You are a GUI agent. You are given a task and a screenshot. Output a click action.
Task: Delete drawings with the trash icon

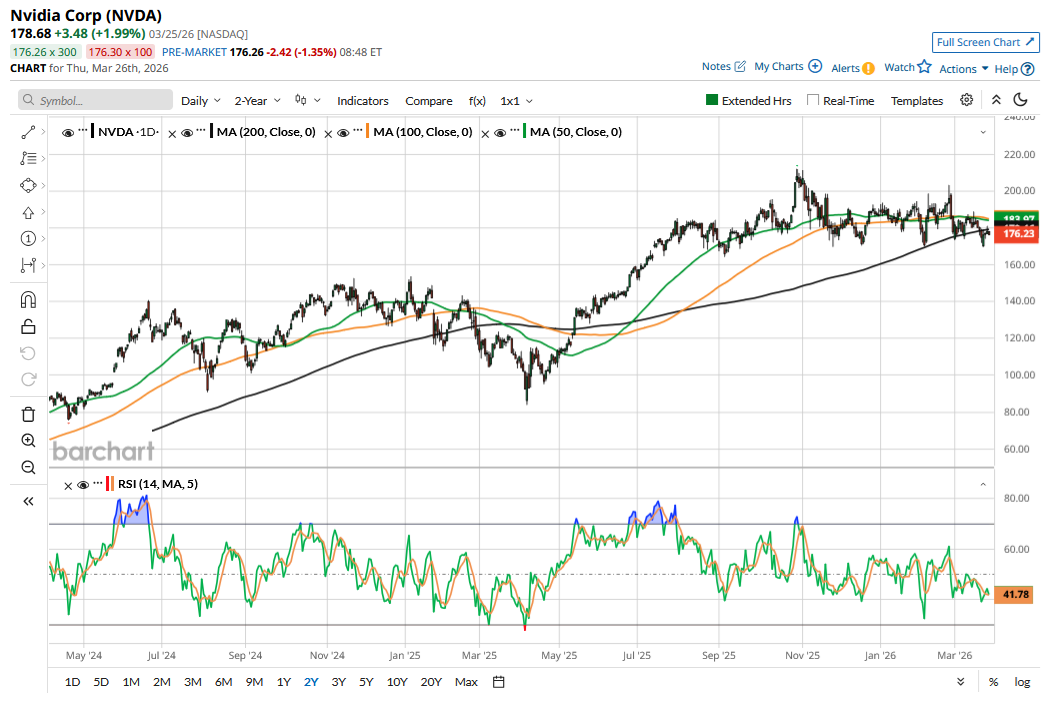pyautogui.click(x=28, y=414)
